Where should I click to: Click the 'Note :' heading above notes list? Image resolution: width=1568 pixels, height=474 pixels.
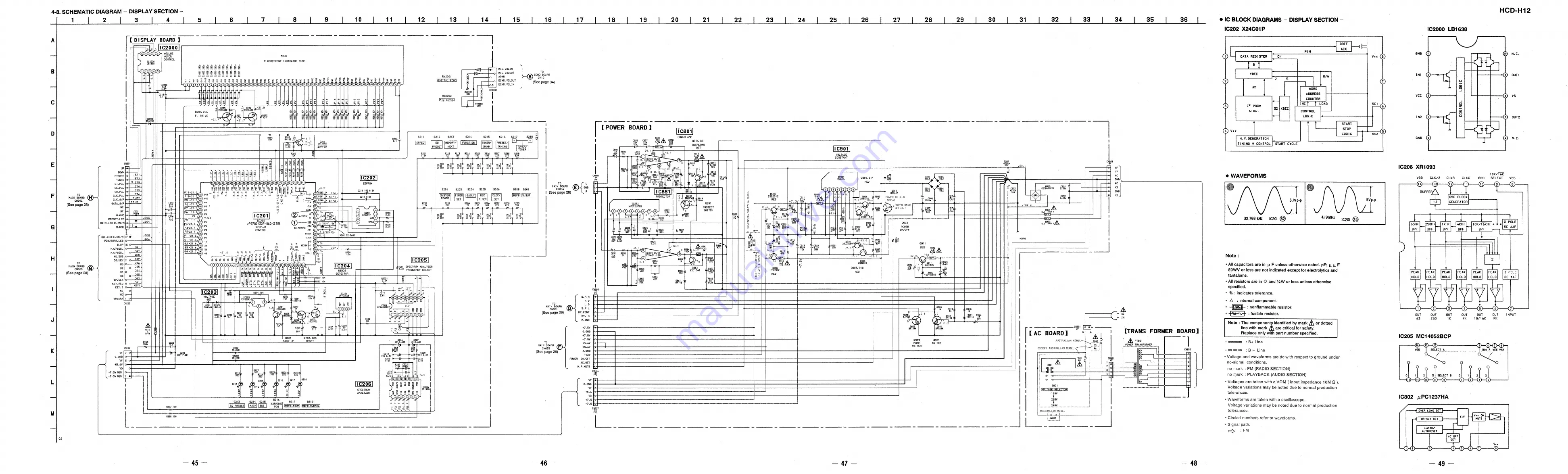point(1232,256)
